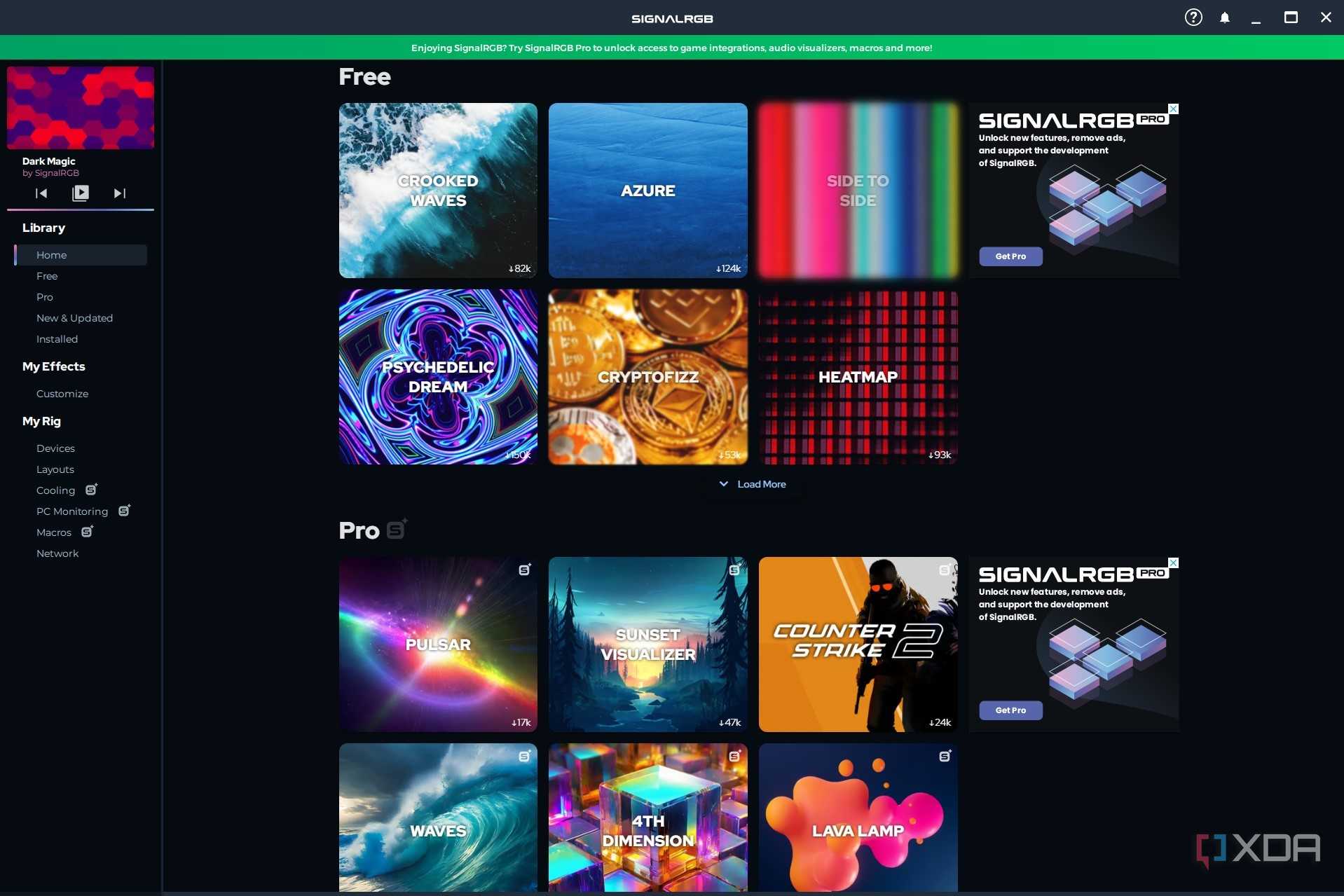Open Devices under My Rig
The image size is (1344, 896).
(55, 448)
